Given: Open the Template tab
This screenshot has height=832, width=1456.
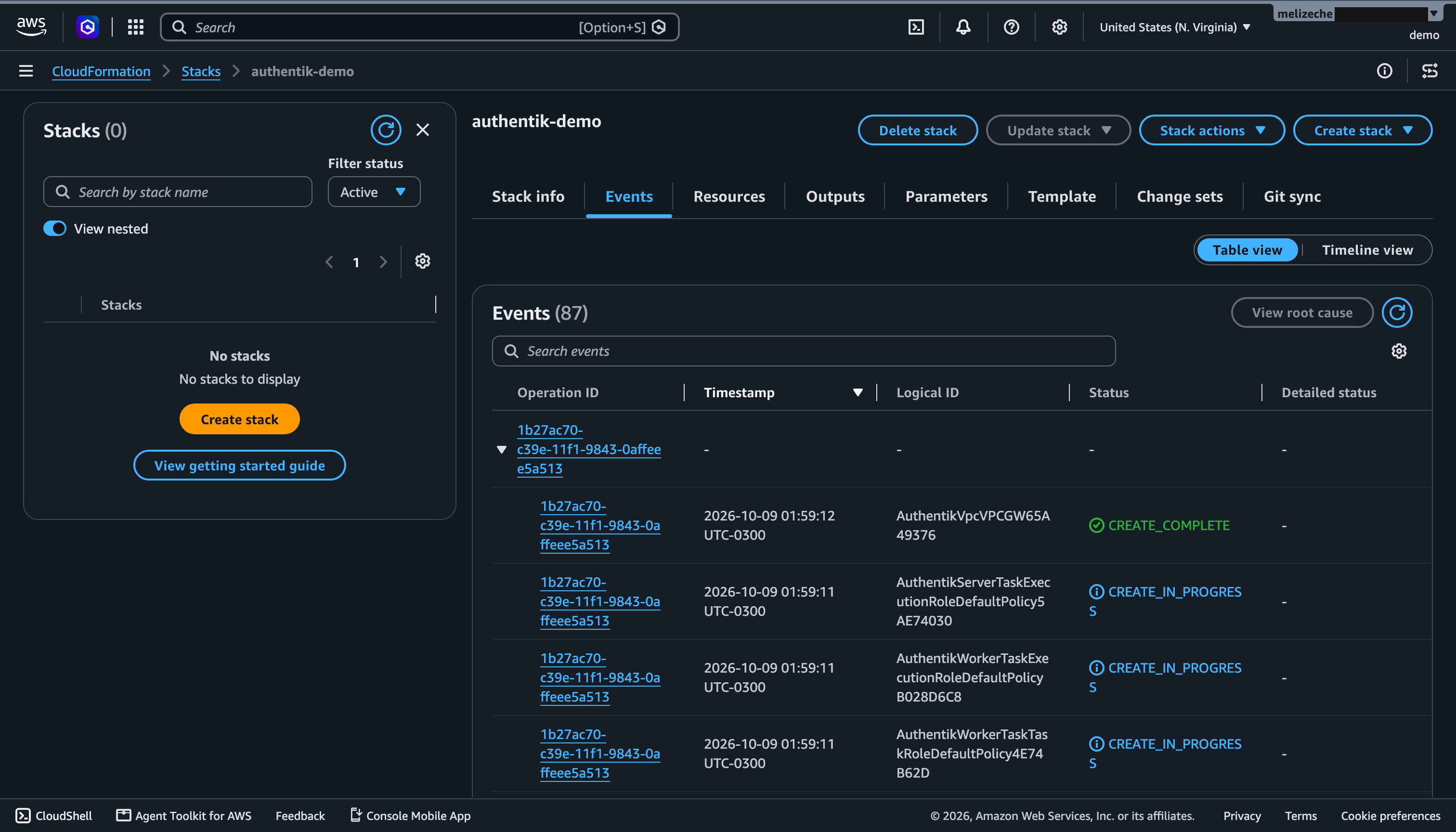Looking at the screenshot, I should (x=1062, y=196).
